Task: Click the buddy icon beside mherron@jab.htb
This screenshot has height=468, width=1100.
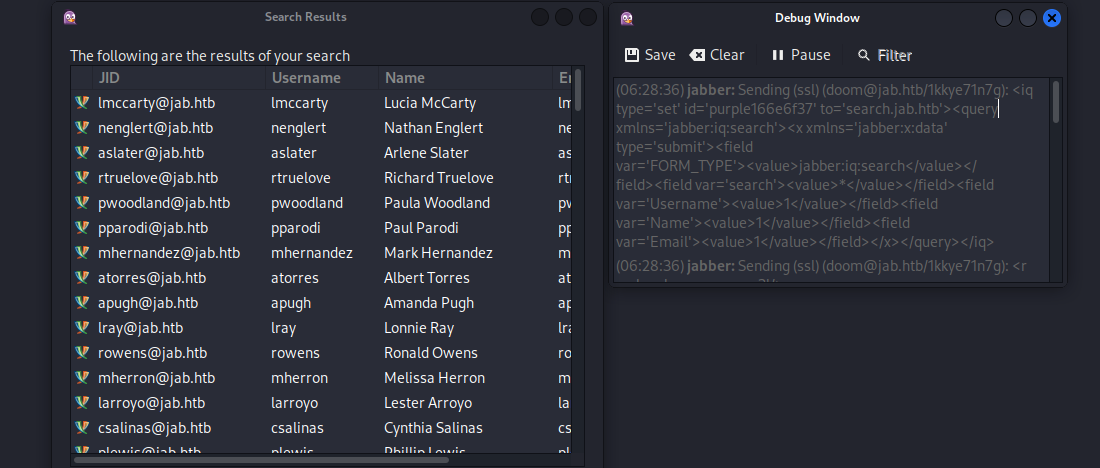Action: coord(82,378)
